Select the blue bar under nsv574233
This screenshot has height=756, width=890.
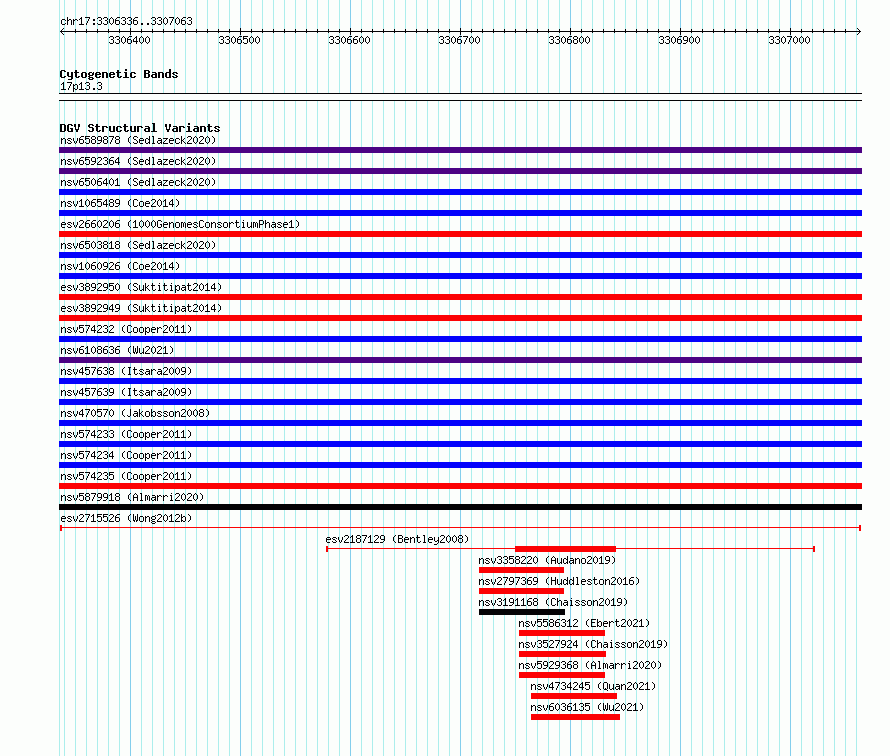click(460, 444)
